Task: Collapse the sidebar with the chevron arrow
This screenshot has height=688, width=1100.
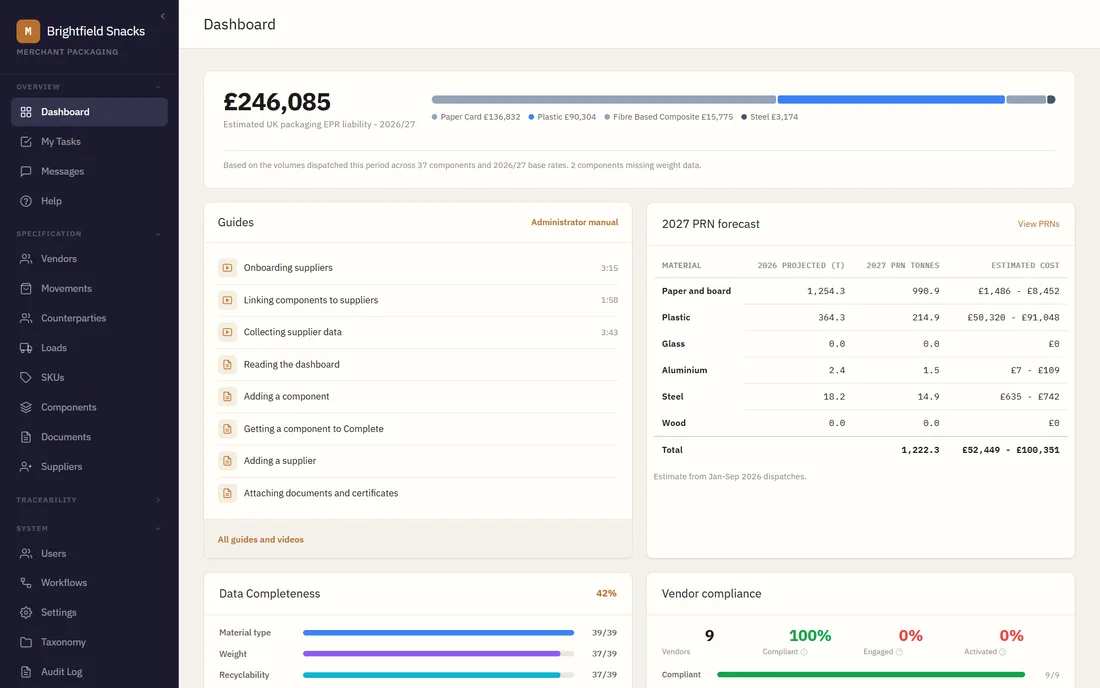Action: pos(163,16)
